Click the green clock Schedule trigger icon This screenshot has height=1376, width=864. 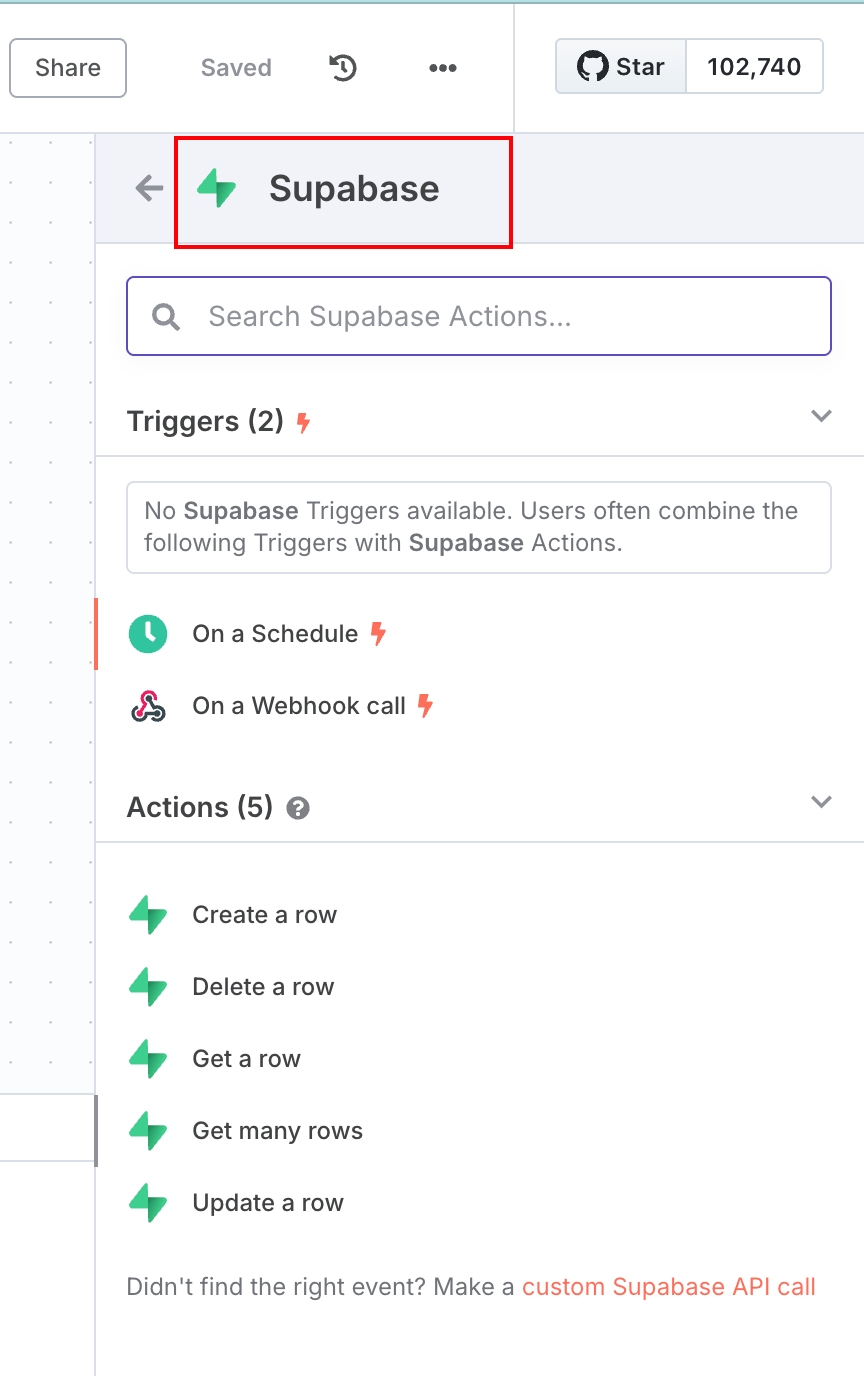click(x=148, y=634)
